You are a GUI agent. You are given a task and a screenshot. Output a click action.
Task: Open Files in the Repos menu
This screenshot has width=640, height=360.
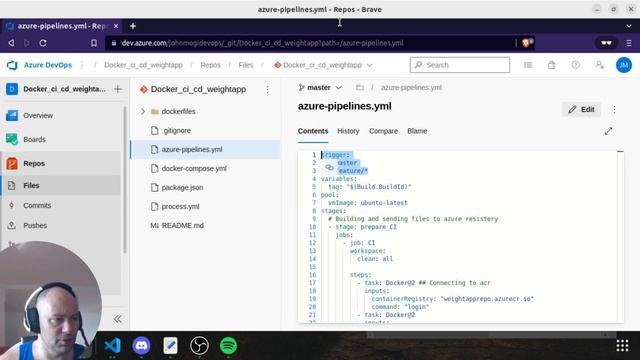[x=61, y=185]
